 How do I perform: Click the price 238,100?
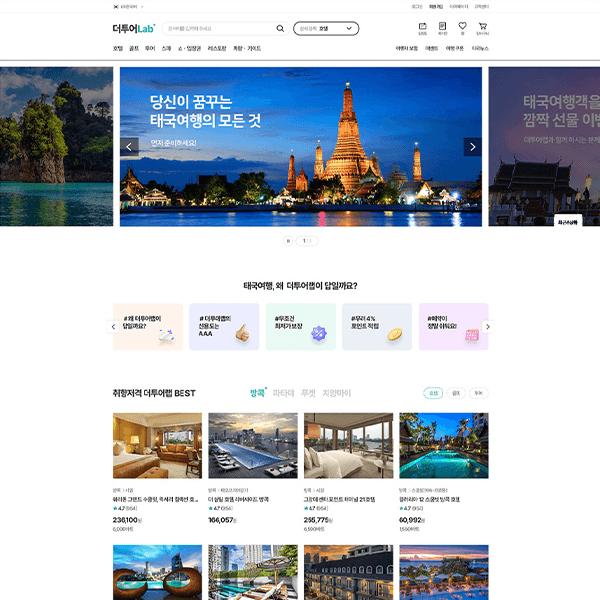(127, 520)
